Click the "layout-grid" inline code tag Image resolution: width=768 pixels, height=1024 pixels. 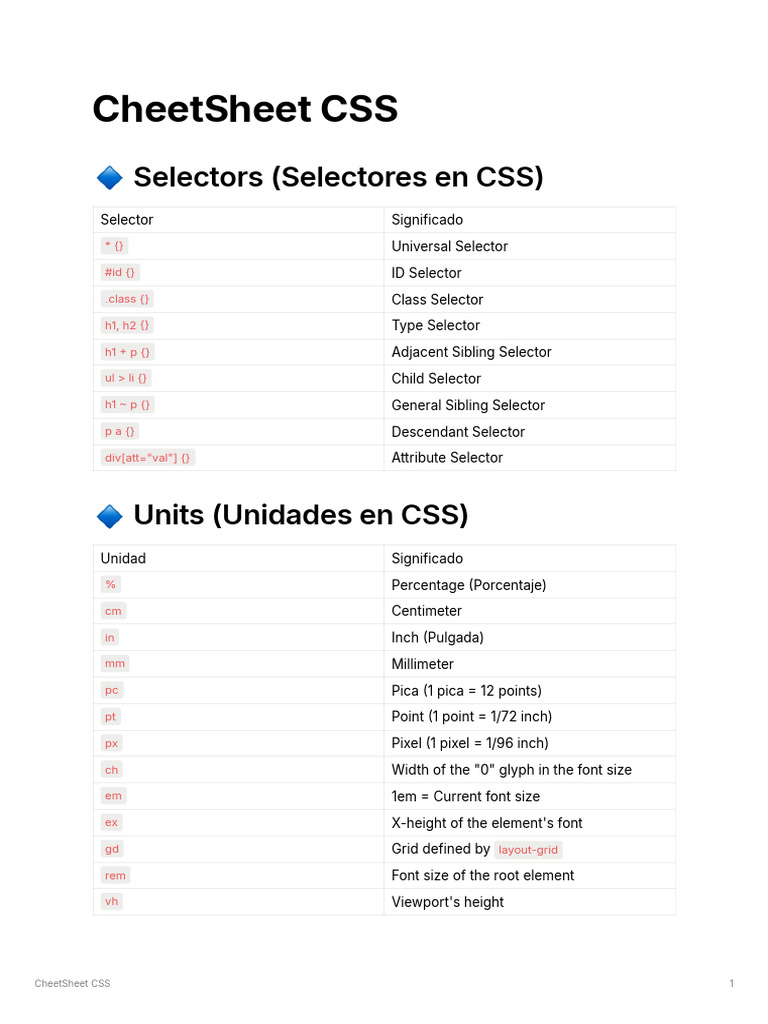click(x=529, y=850)
